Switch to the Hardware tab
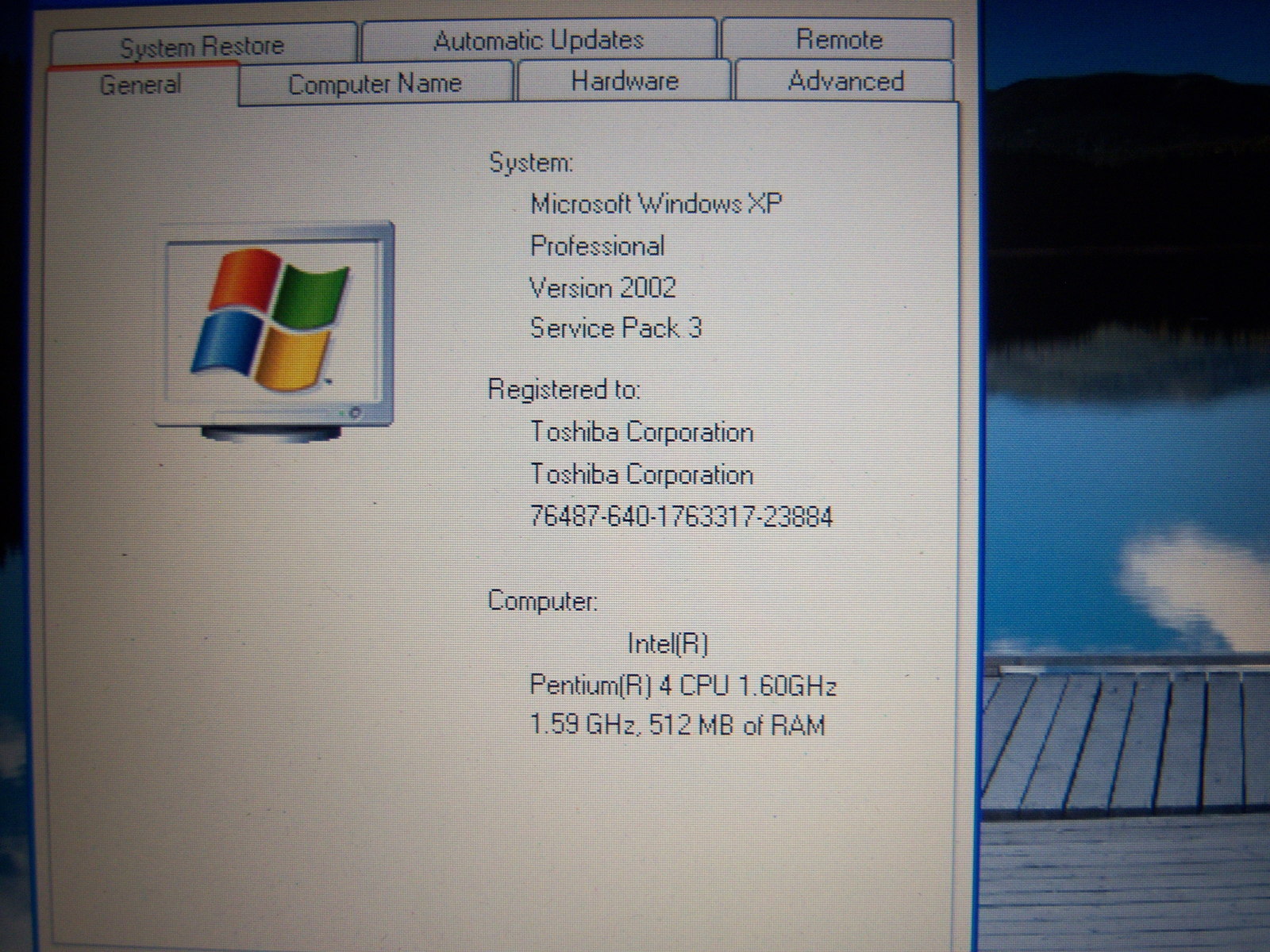This screenshot has width=1270, height=952. [x=625, y=81]
